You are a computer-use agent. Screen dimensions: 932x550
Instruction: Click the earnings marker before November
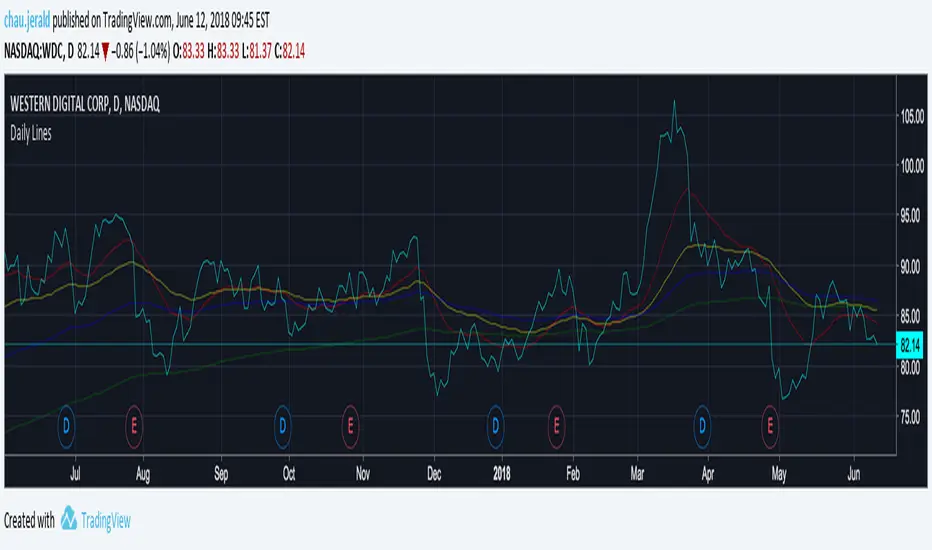[x=350, y=426]
